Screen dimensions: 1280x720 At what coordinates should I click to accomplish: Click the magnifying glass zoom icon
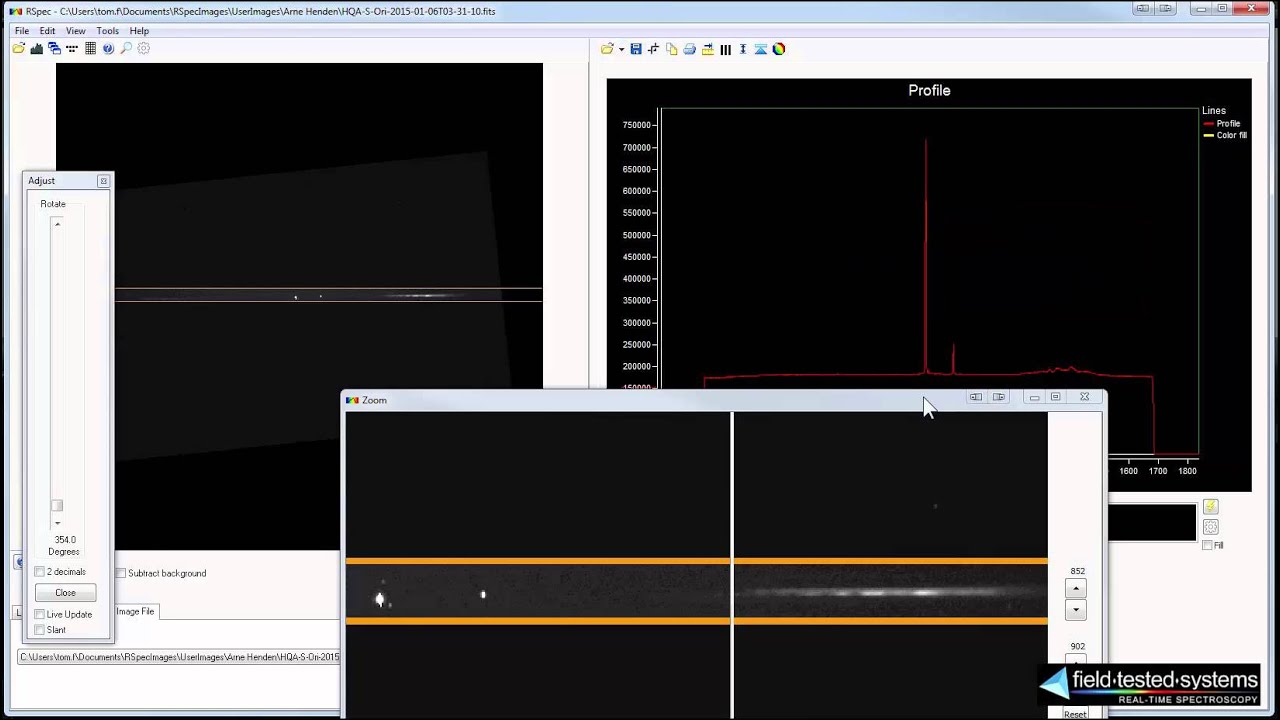(126, 48)
